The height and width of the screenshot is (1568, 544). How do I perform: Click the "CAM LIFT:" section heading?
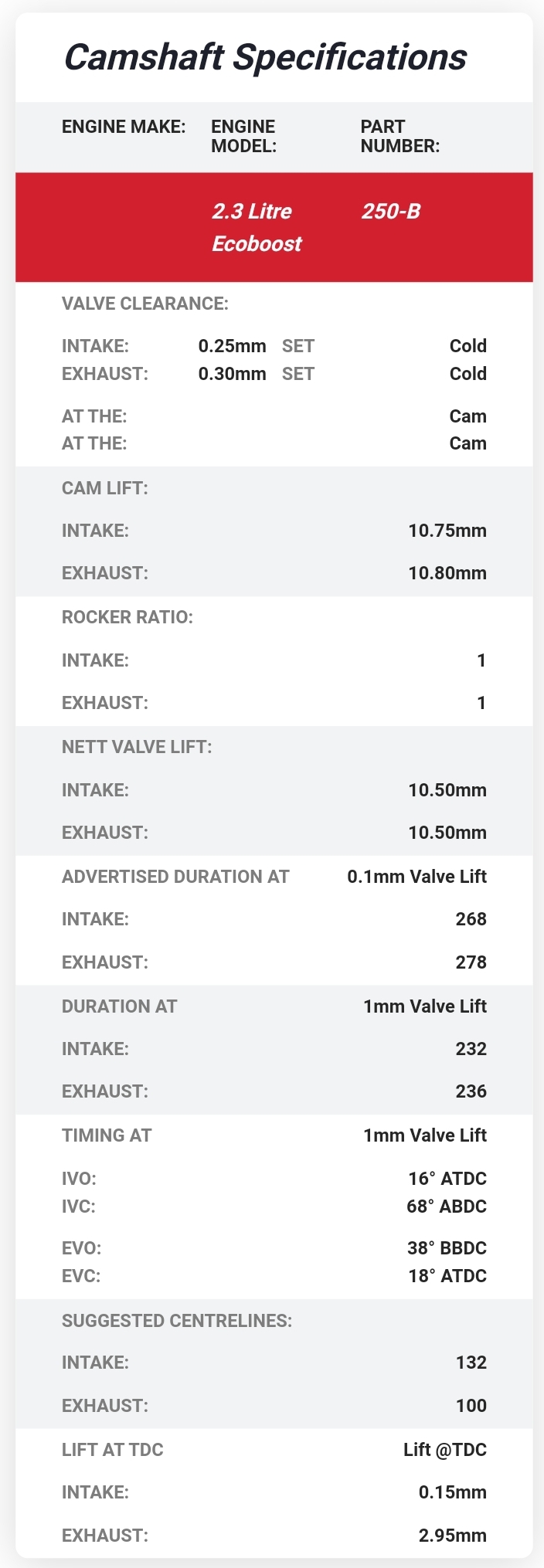(105, 488)
